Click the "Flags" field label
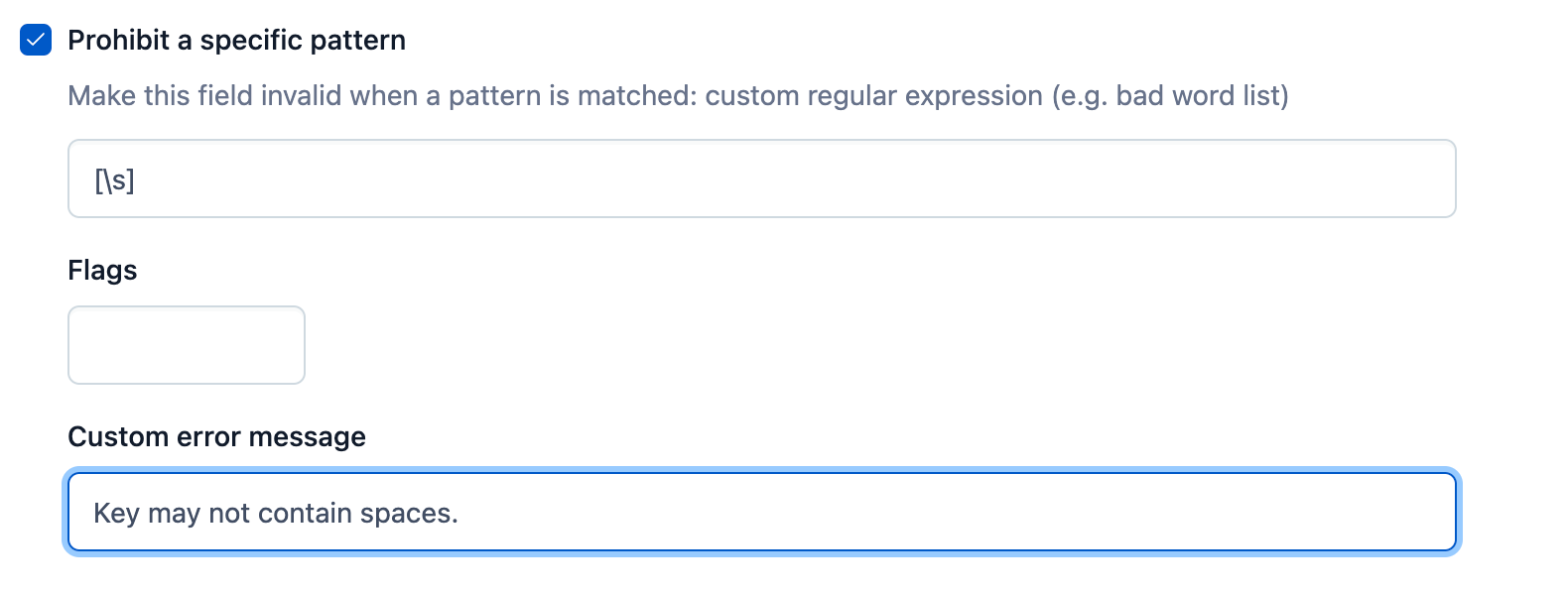Screen dimensions: 1568x593 click(102, 270)
